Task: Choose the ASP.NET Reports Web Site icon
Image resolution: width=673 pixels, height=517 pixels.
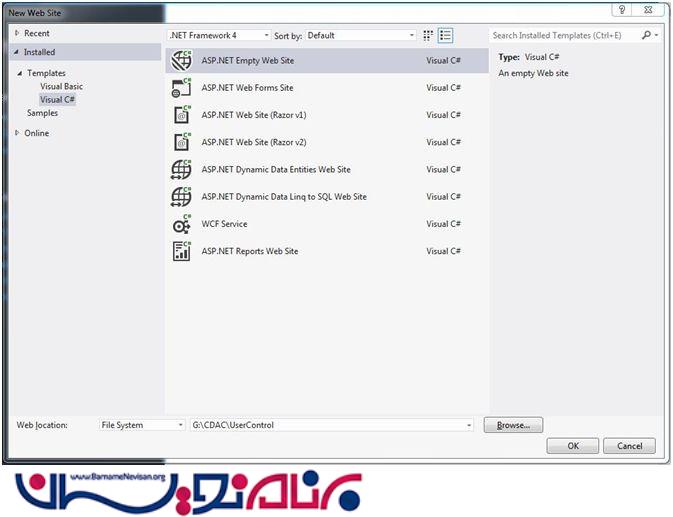Action: coord(181,251)
